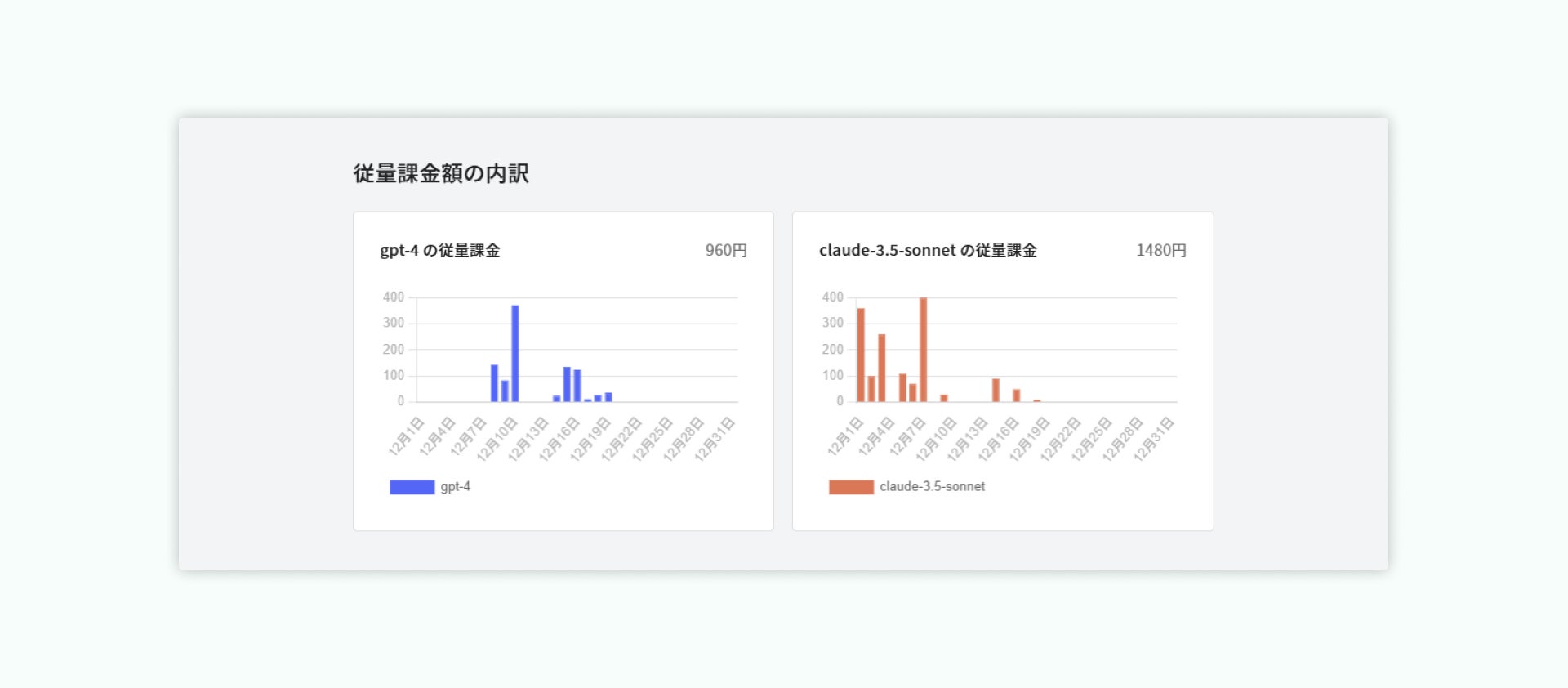Select the title gpt-4 の従量課金

pos(440,251)
